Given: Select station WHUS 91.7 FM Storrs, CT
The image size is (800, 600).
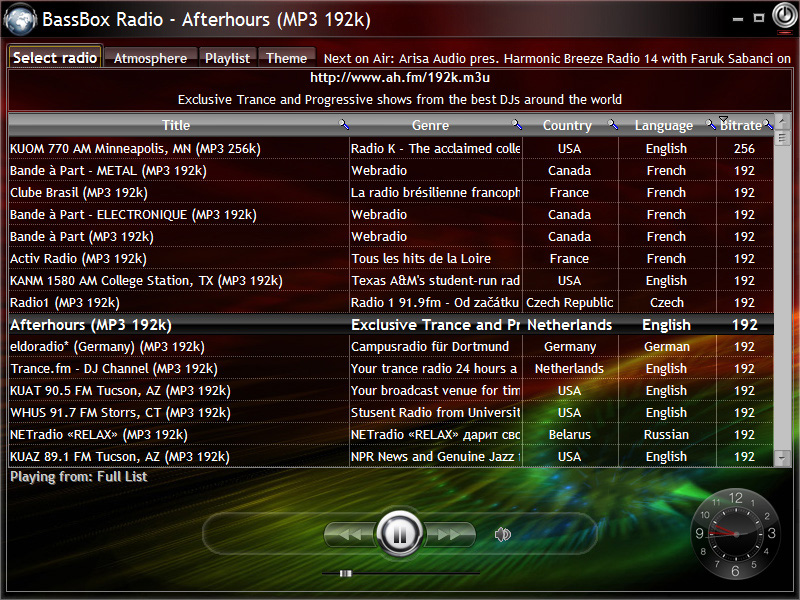Looking at the screenshot, I should click(120, 412).
